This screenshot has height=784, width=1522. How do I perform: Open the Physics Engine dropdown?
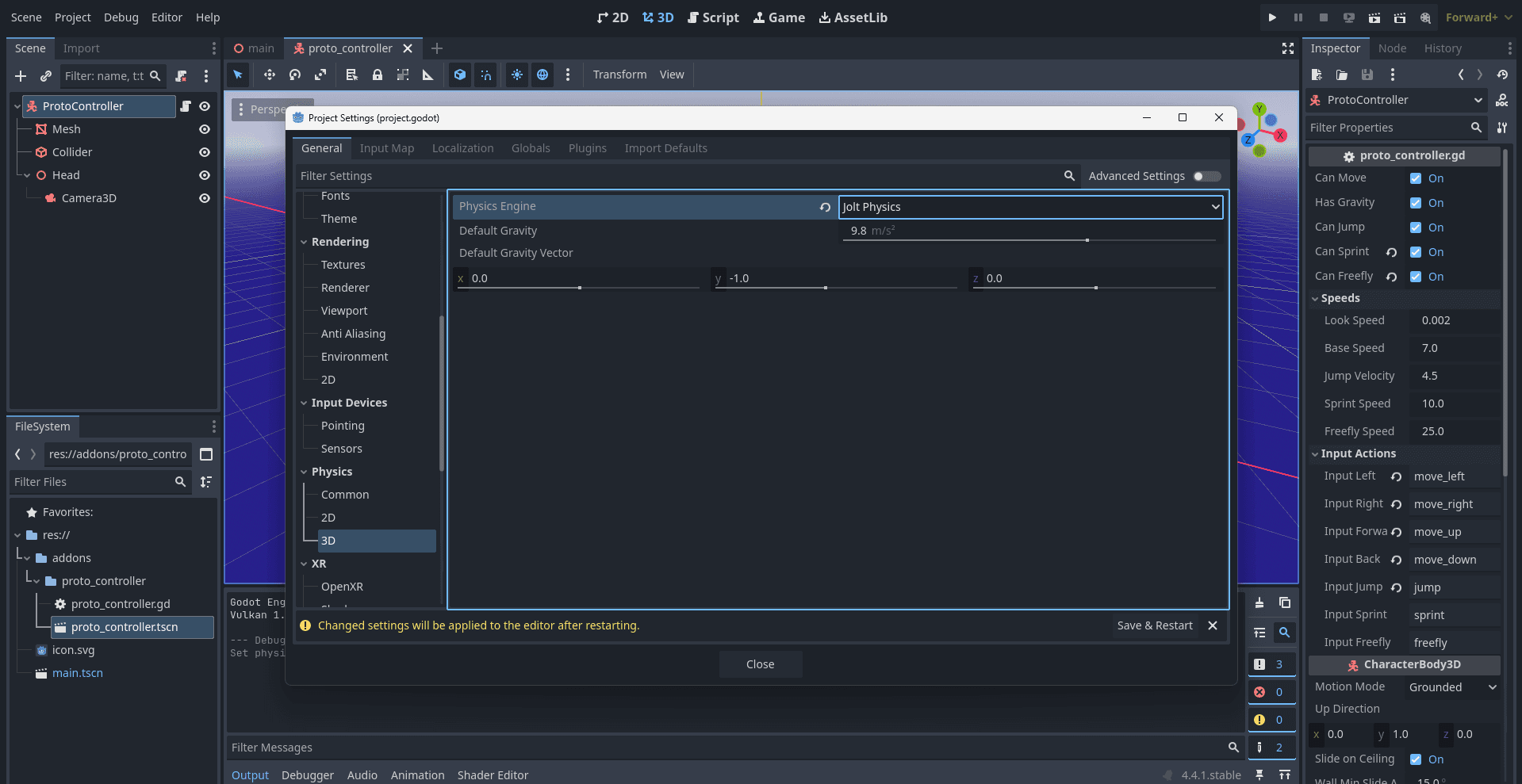(1030, 207)
